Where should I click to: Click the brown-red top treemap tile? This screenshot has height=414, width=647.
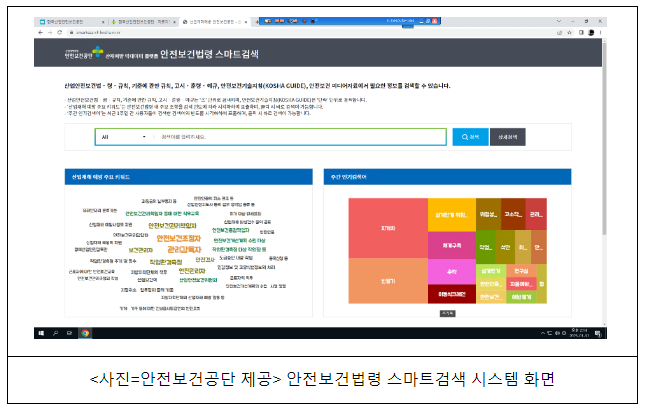513,214
